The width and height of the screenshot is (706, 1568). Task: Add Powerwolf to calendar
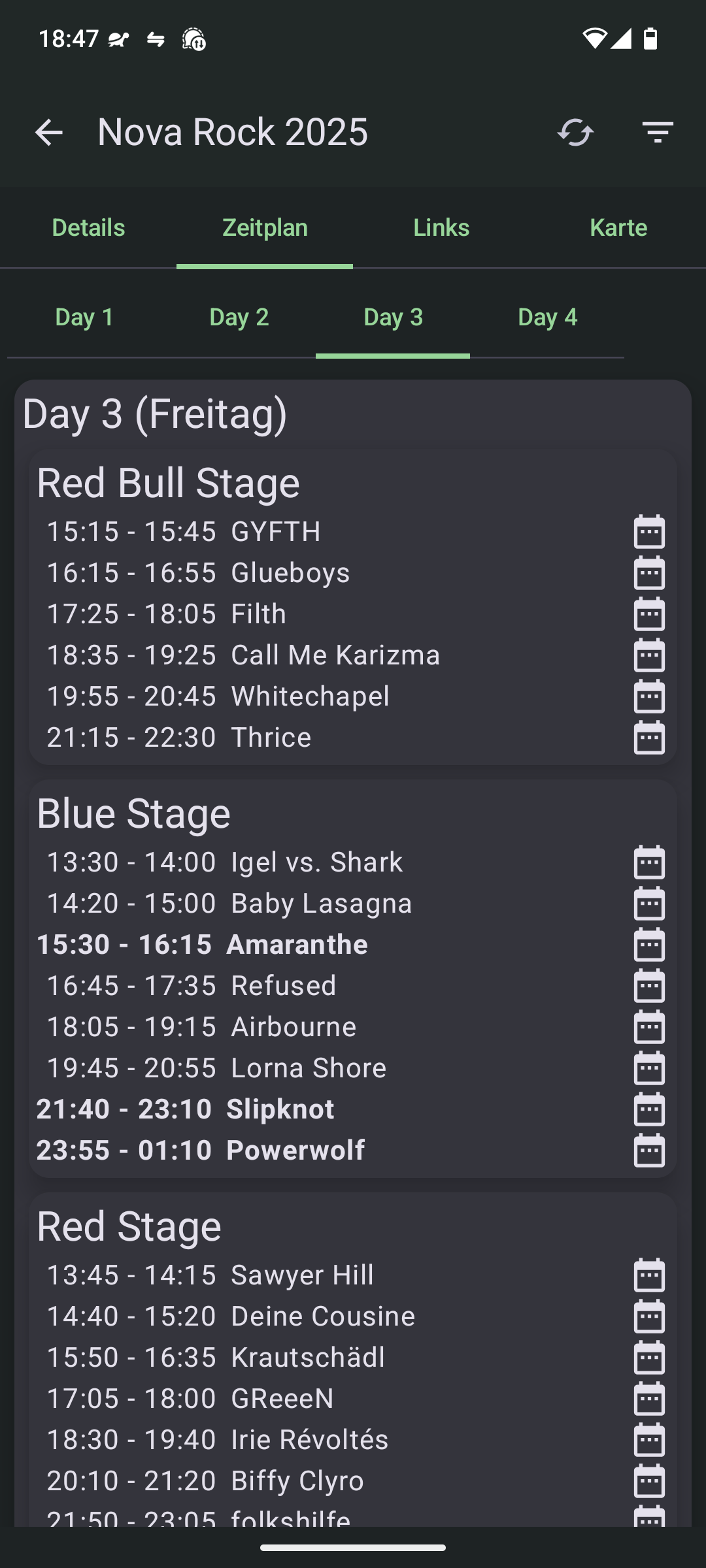pos(649,1150)
